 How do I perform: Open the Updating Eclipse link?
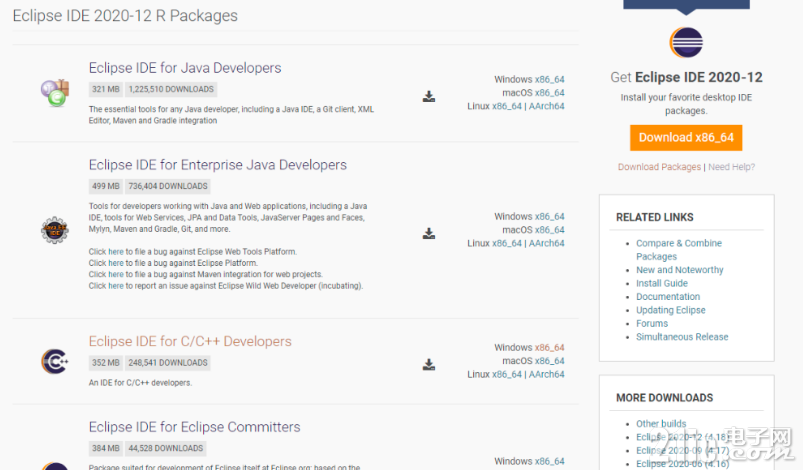tap(670, 310)
